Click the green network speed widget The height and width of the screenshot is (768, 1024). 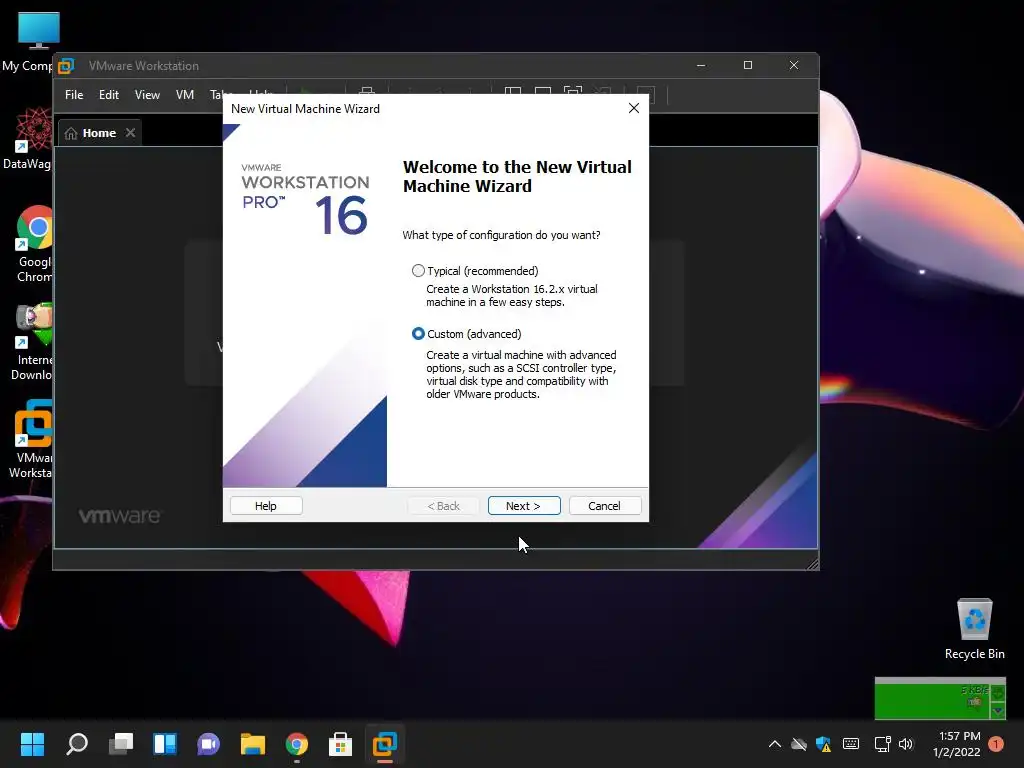[x=940, y=698]
